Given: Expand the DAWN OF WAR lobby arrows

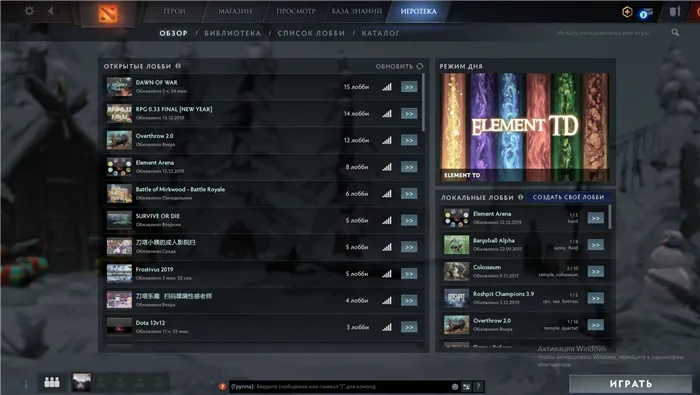Looking at the screenshot, I should point(409,87).
